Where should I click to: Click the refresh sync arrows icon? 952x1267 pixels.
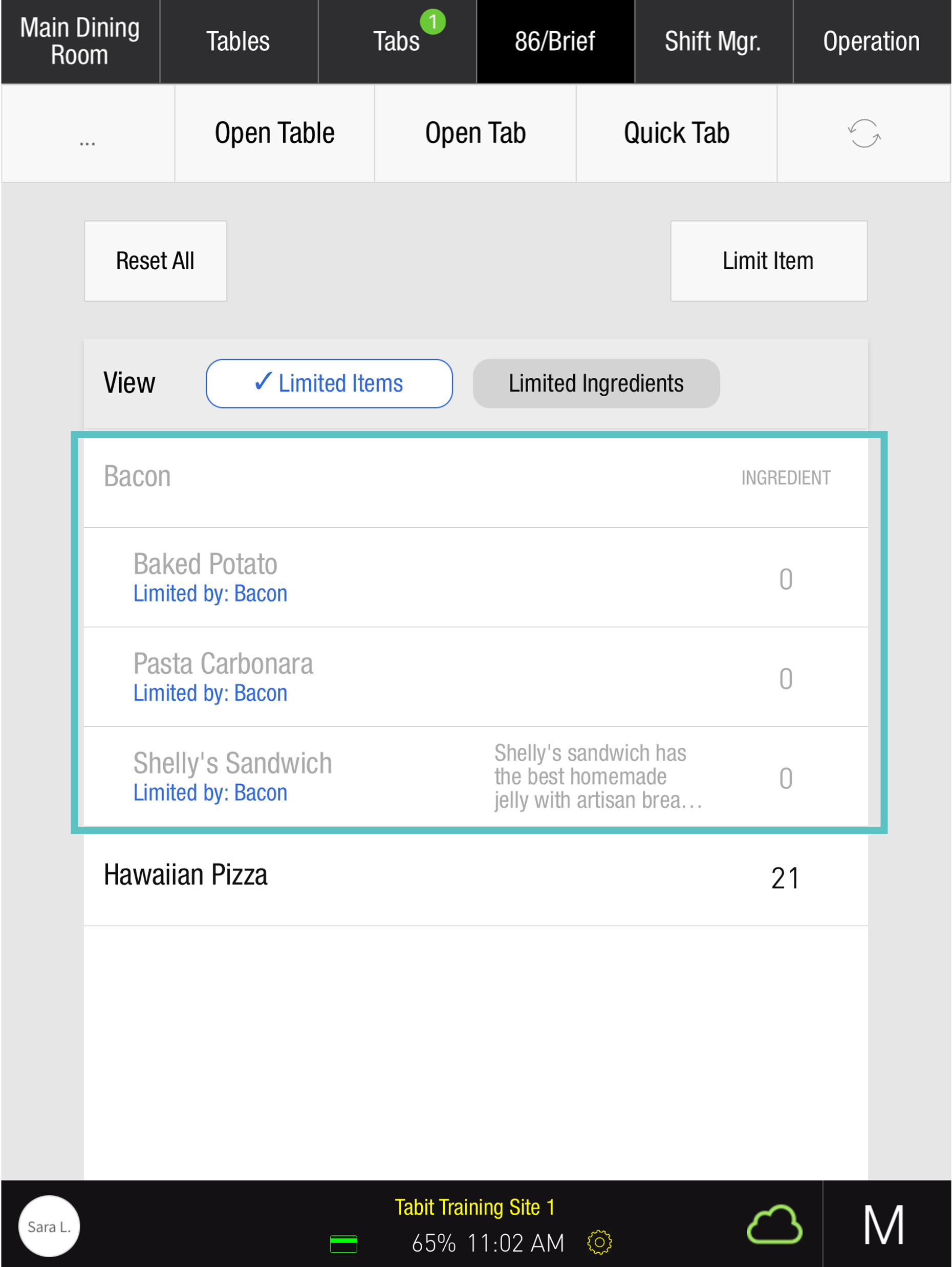tap(864, 134)
